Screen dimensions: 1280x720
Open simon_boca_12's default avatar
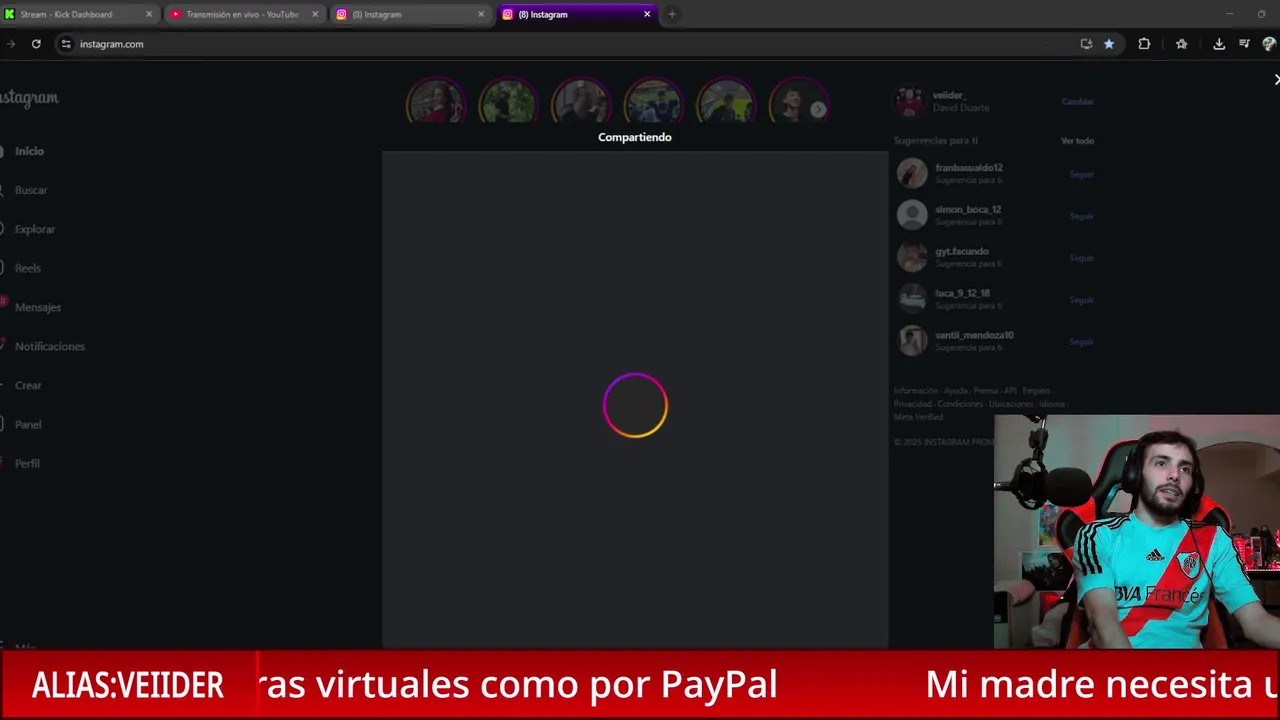(912, 215)
